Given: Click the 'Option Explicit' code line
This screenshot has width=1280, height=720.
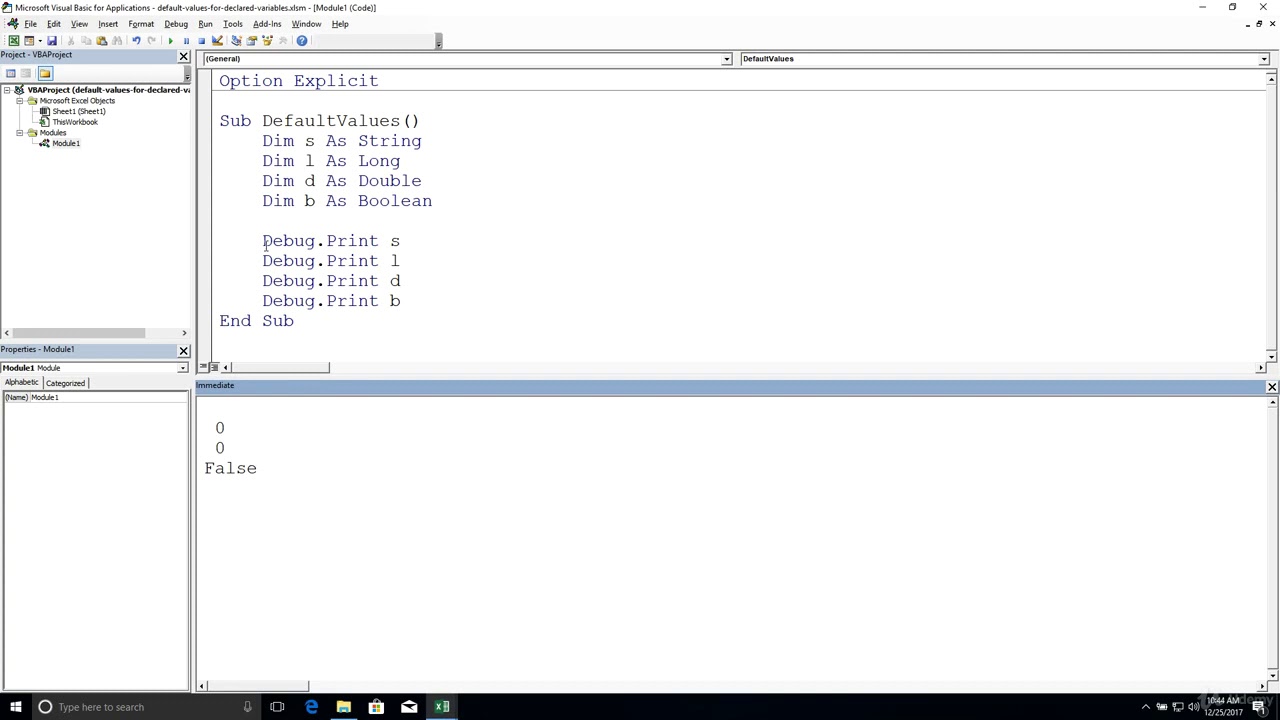Looking at the screenshot, I should [299, 81].
